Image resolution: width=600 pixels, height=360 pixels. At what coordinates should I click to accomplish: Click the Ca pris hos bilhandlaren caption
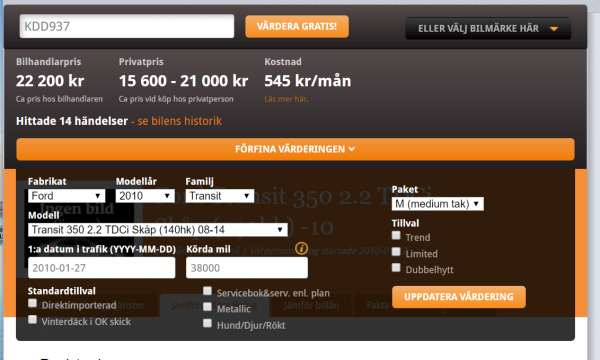[x=59, y=99]
